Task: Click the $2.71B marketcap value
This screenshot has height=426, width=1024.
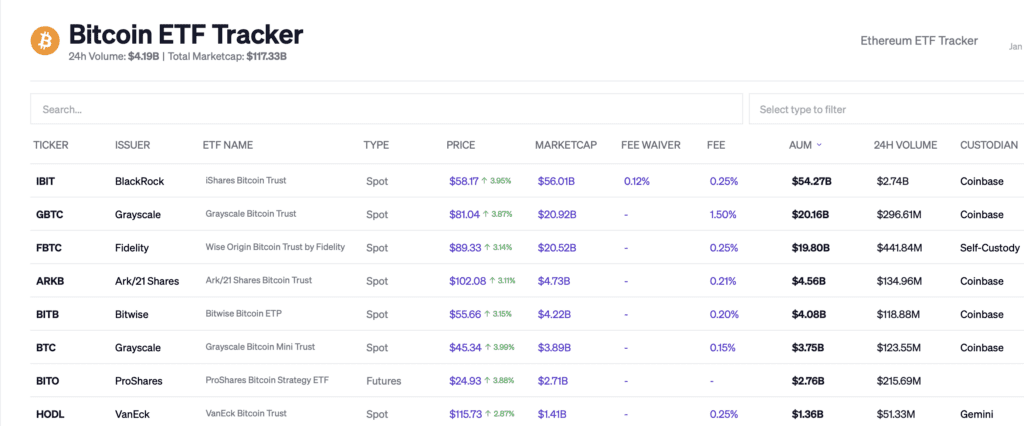Action: tap(552, 381)
